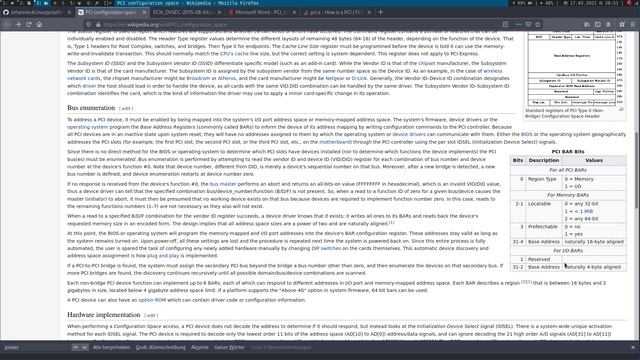Switch to the ECN_DVSEC tab

point(187,13)
